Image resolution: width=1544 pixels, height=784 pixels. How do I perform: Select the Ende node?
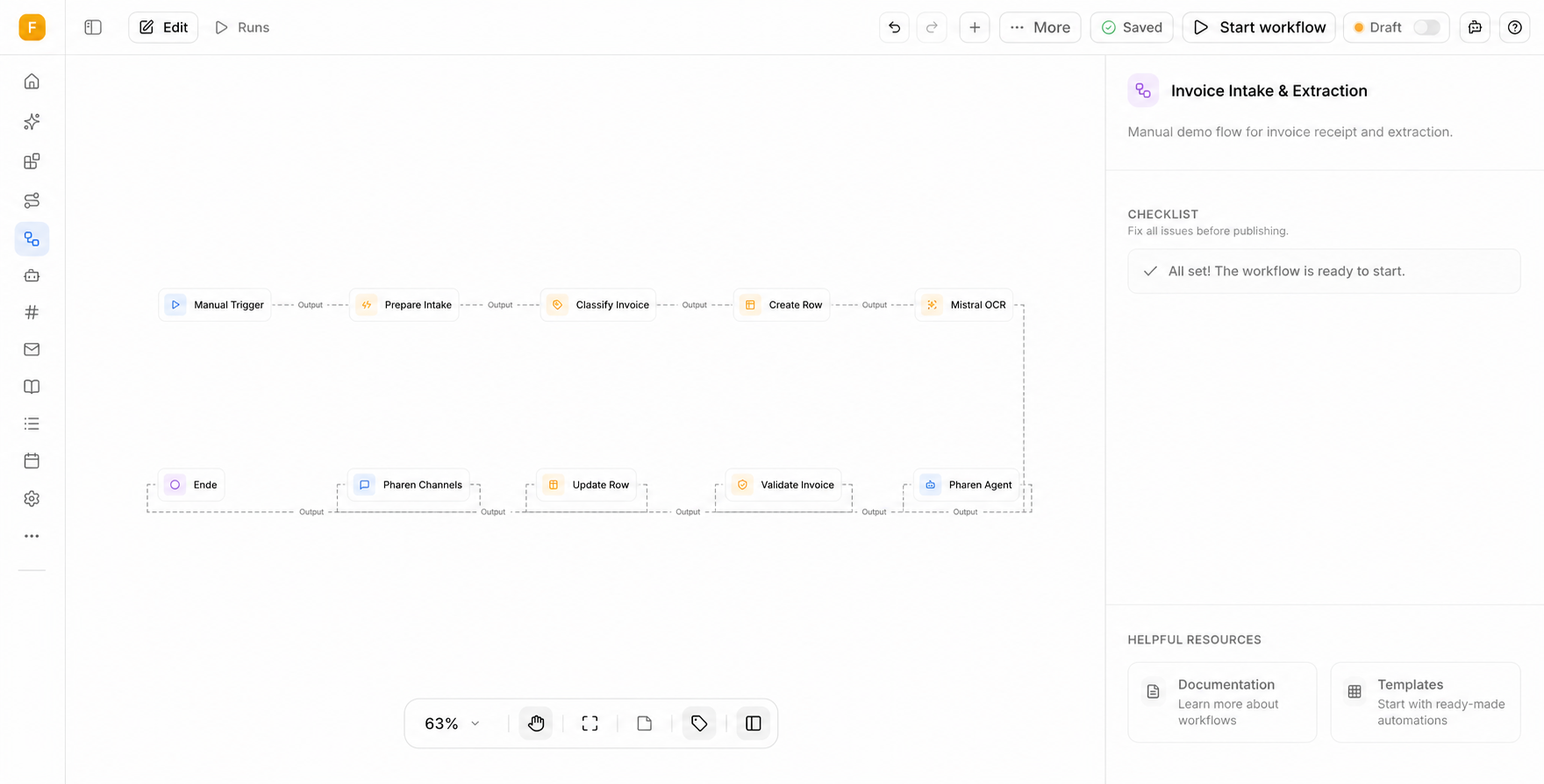pos(191,485)
